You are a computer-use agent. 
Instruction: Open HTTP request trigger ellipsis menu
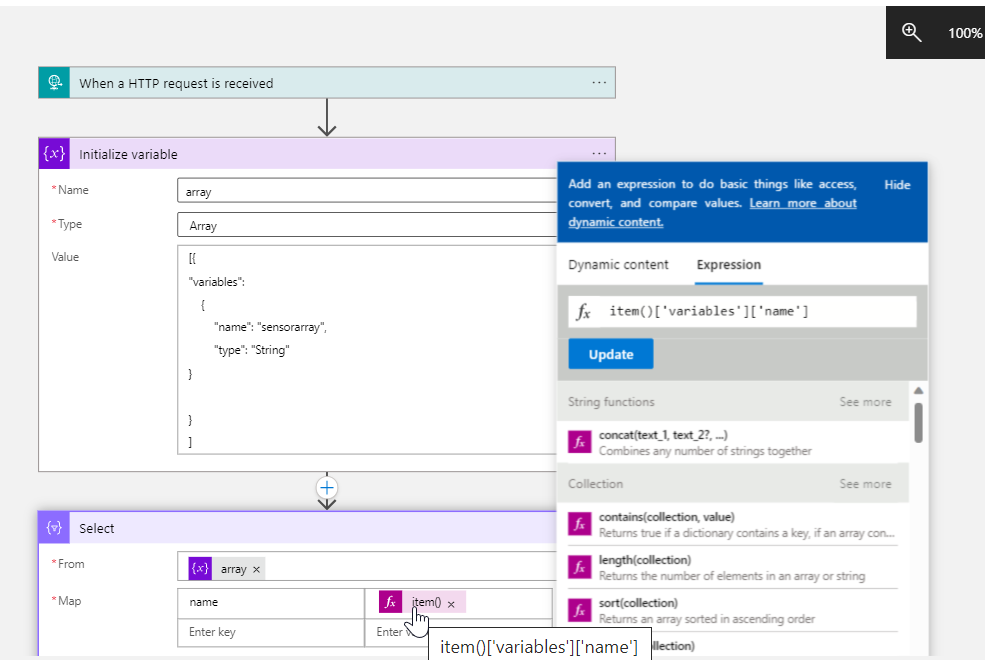click(x=599, y=83)
